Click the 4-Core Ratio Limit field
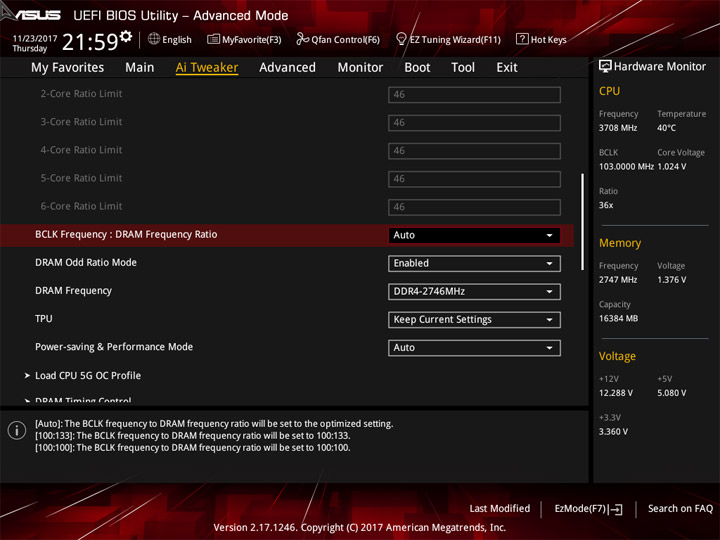Viewport: 720px width, 540px height. (474, 151)
